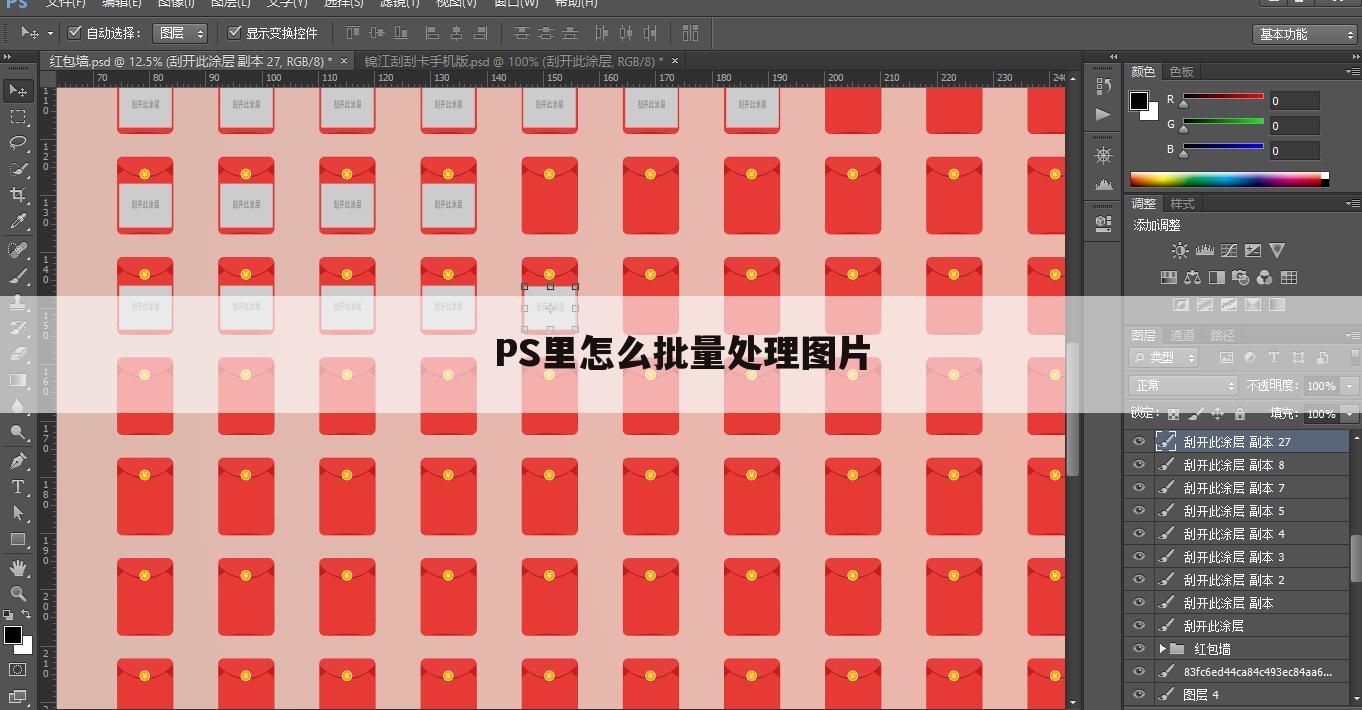Screen dimensions: 1362x710
Task: Select the Brush tool
Action: (18, 276)
